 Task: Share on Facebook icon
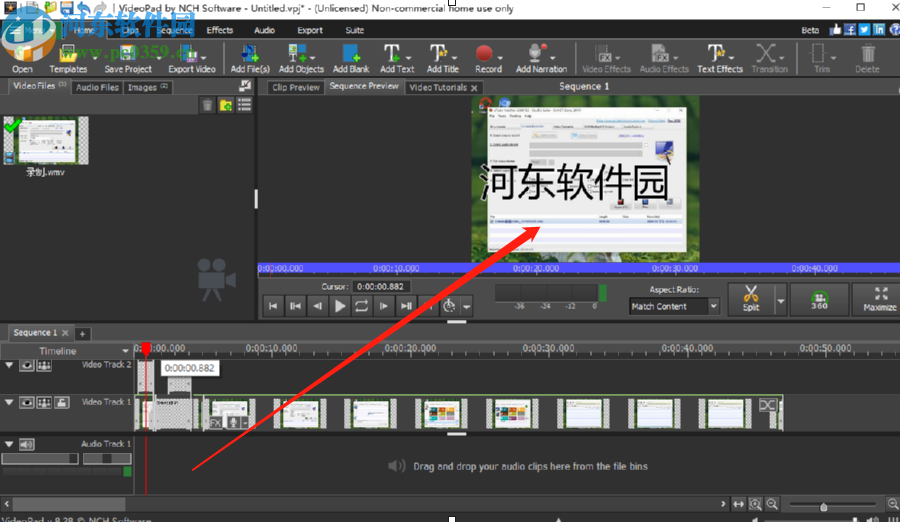click(849, 30)
